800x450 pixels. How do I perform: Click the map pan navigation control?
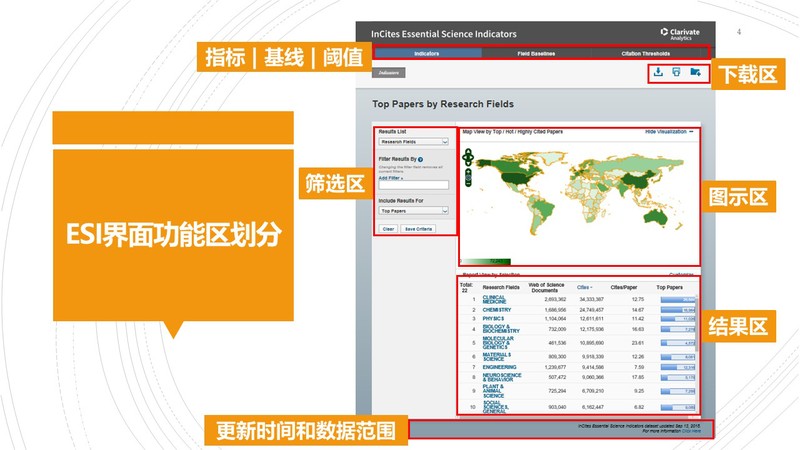467,155
